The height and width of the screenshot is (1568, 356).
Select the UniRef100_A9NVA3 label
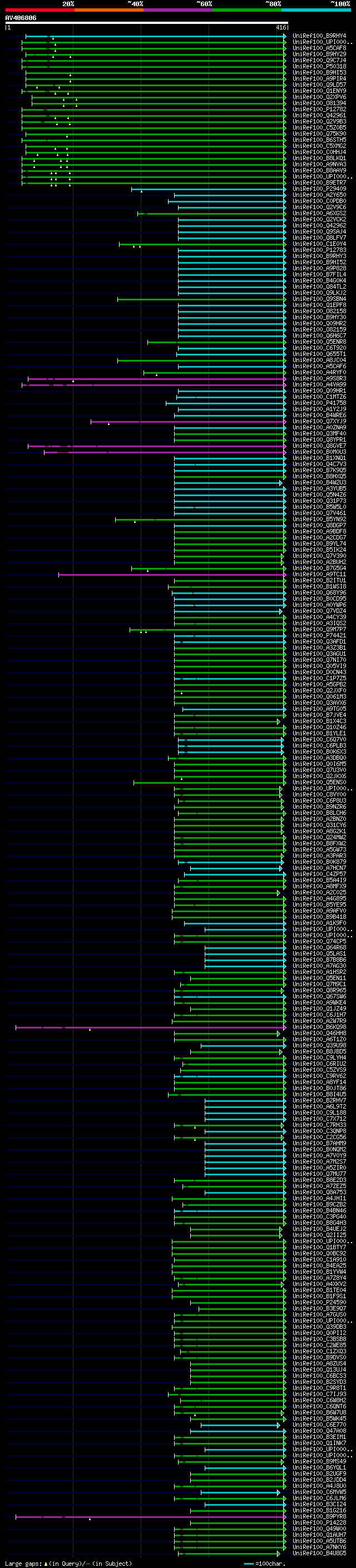tap(319, 165)
